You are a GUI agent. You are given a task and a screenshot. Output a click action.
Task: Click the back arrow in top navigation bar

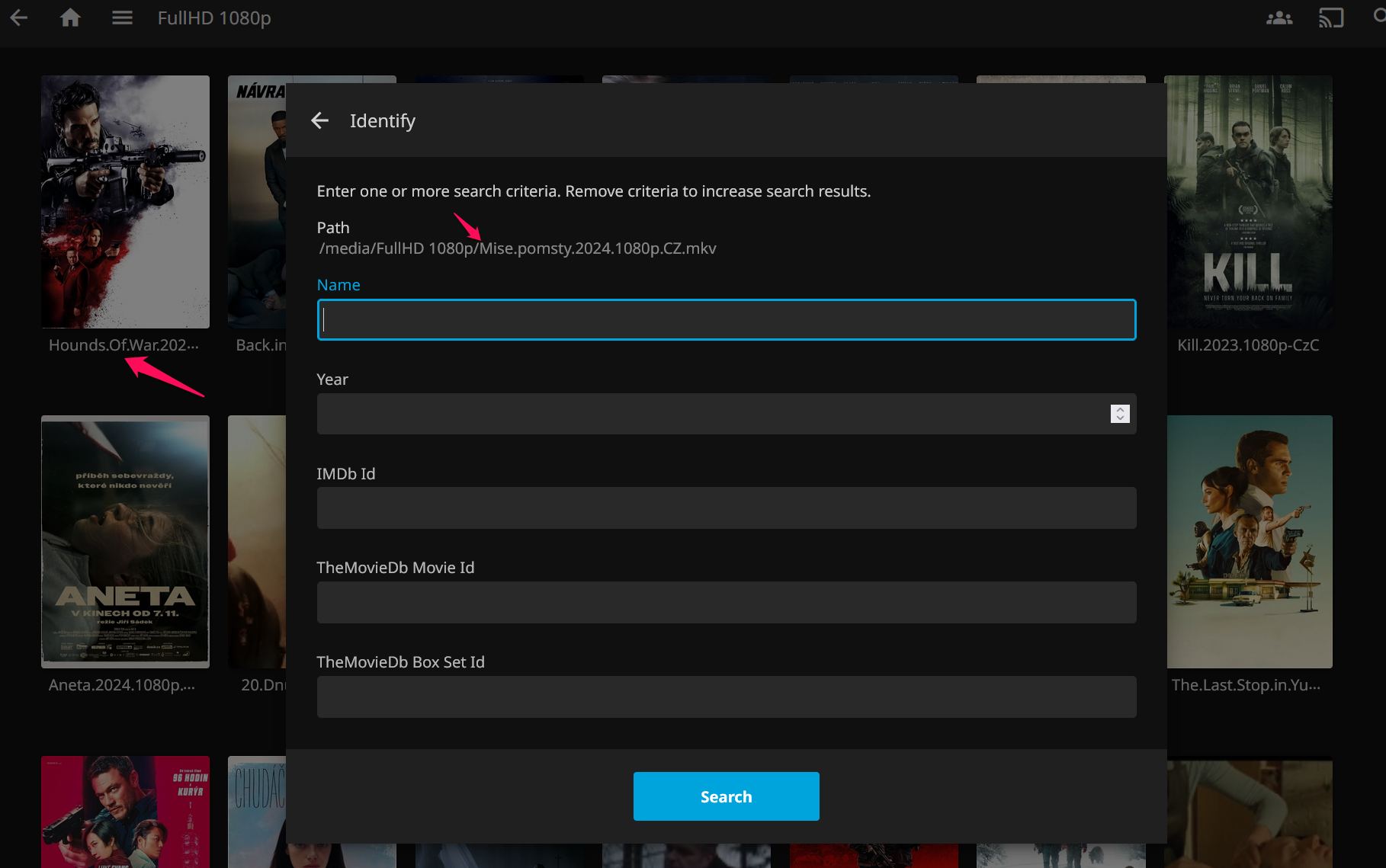[19, 18]
